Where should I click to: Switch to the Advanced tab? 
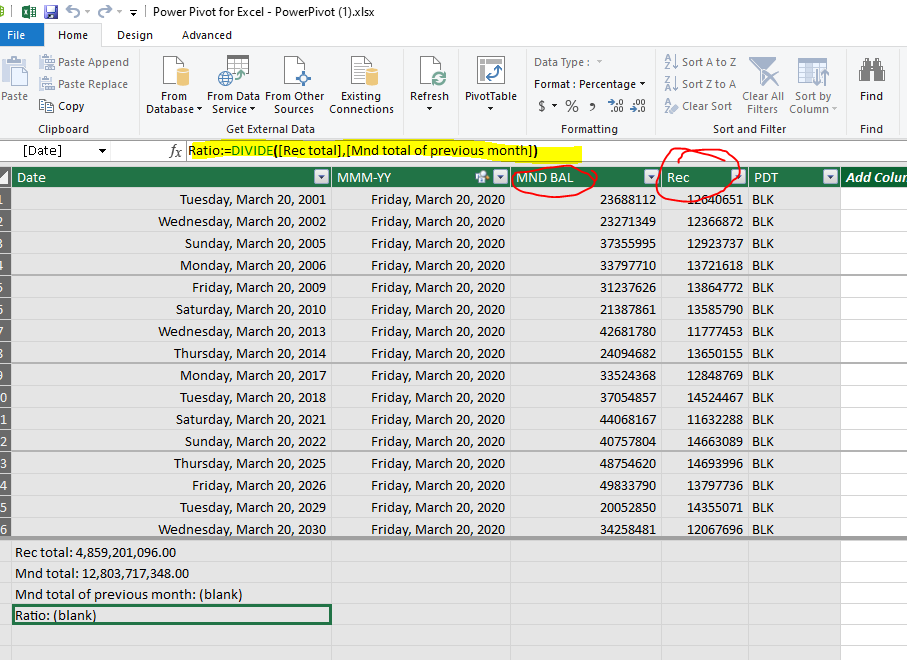pos(207,35)
